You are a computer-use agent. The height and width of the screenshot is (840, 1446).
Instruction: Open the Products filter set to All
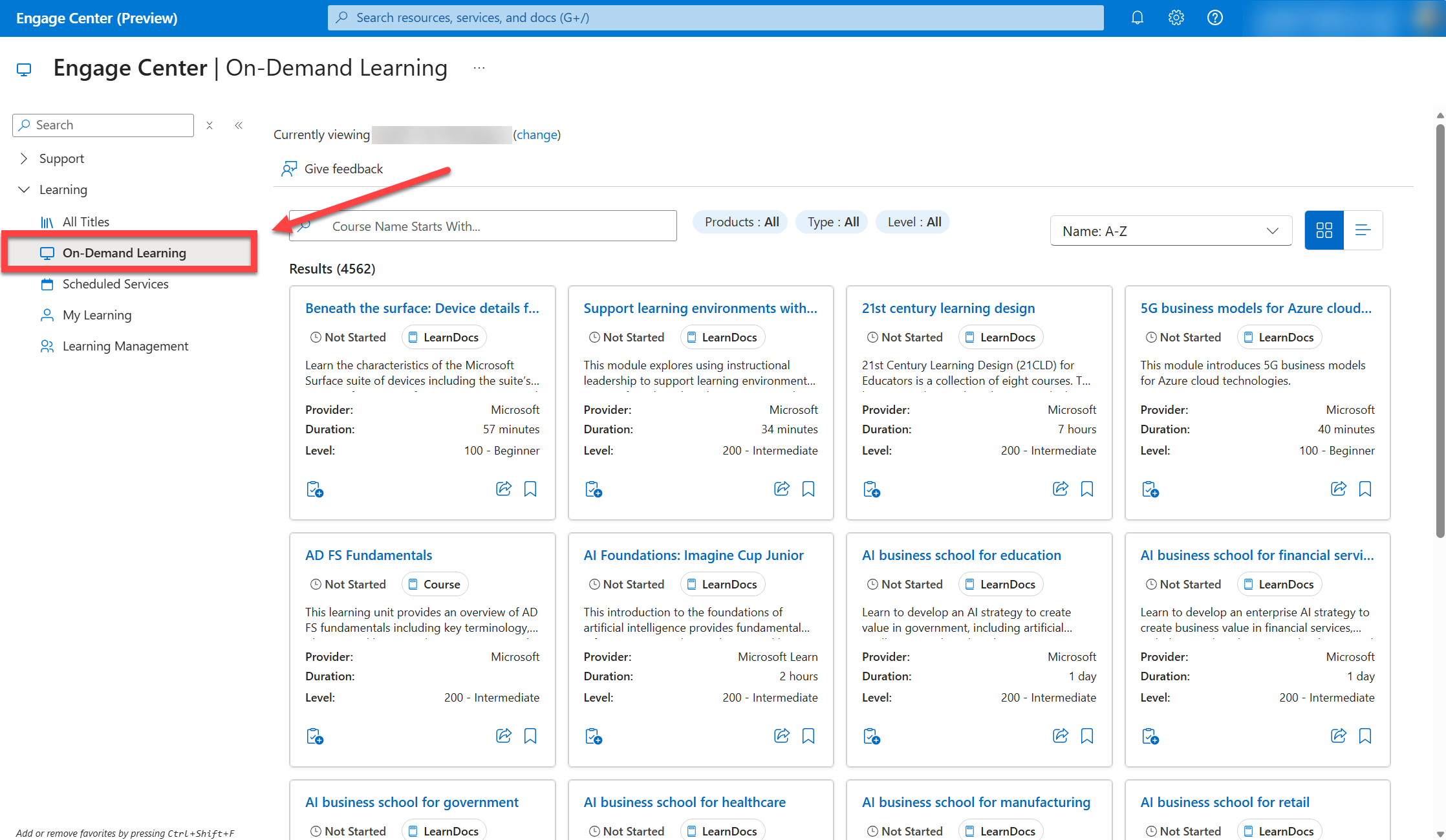click(x=739, y=221)
